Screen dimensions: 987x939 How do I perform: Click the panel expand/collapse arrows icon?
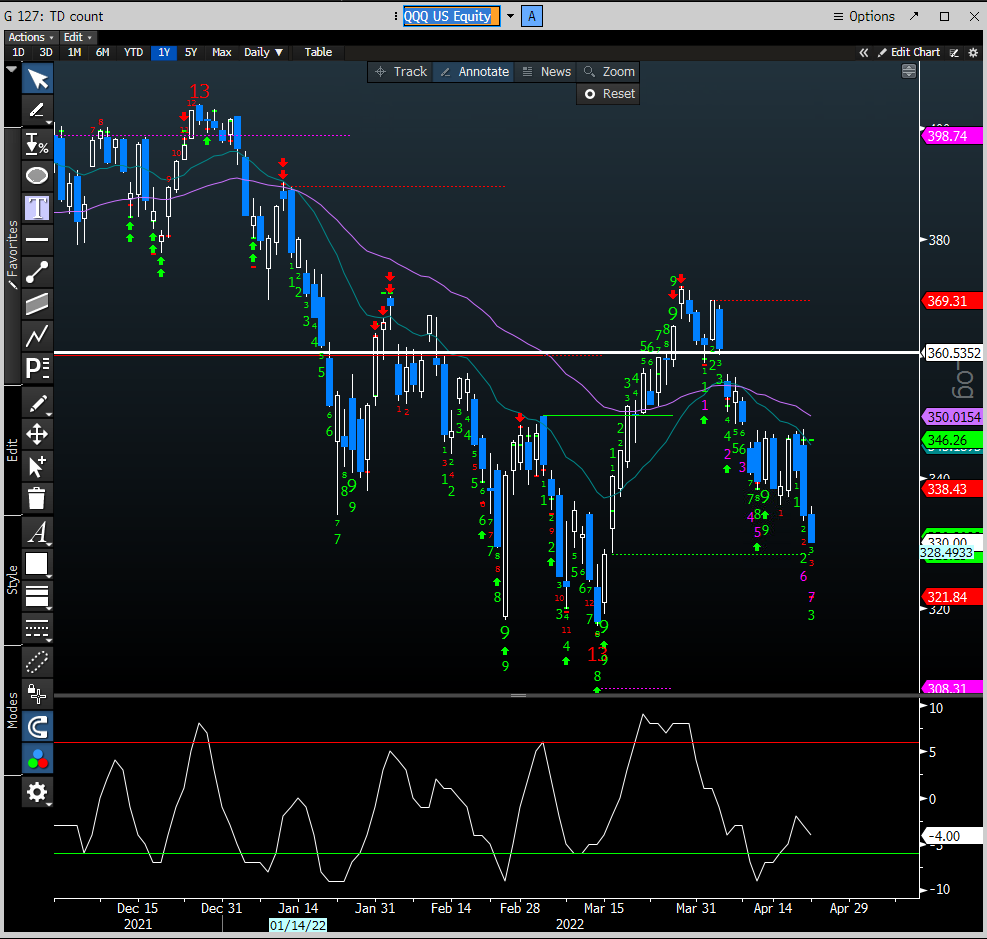pos(909,72)
